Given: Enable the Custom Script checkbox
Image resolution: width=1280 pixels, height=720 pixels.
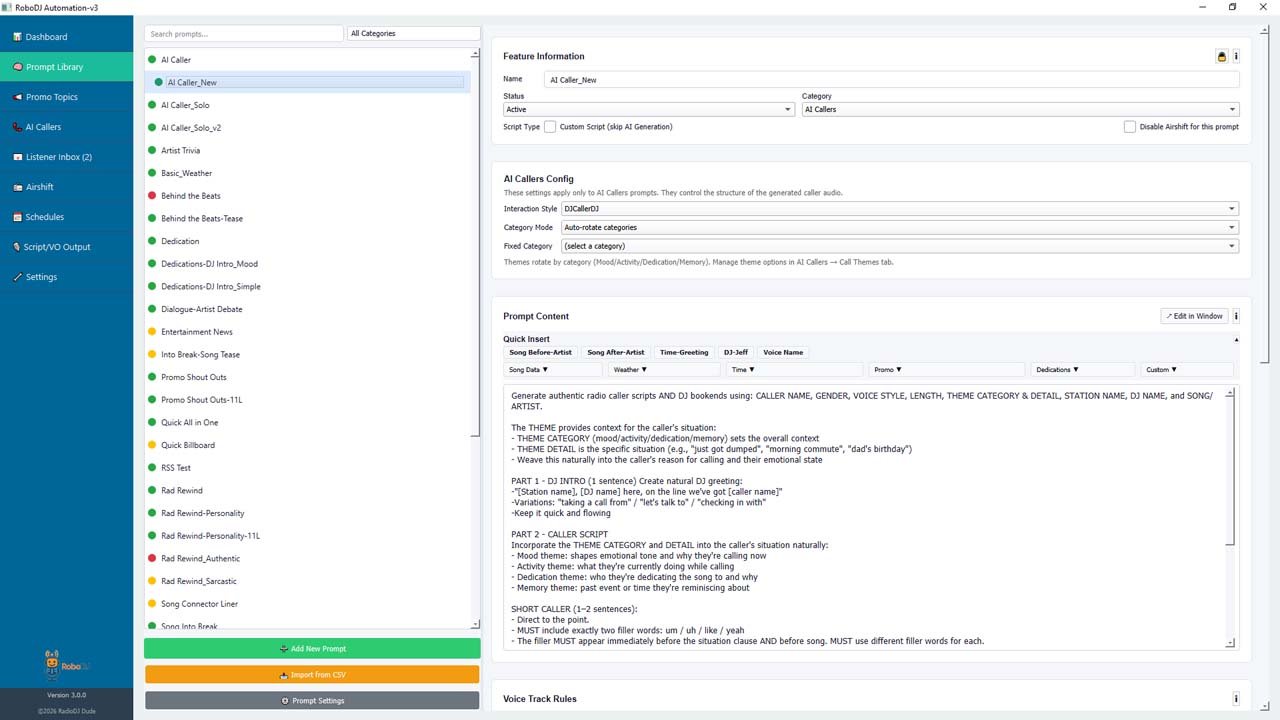Looking at the screenshot, I should point(550,127).
